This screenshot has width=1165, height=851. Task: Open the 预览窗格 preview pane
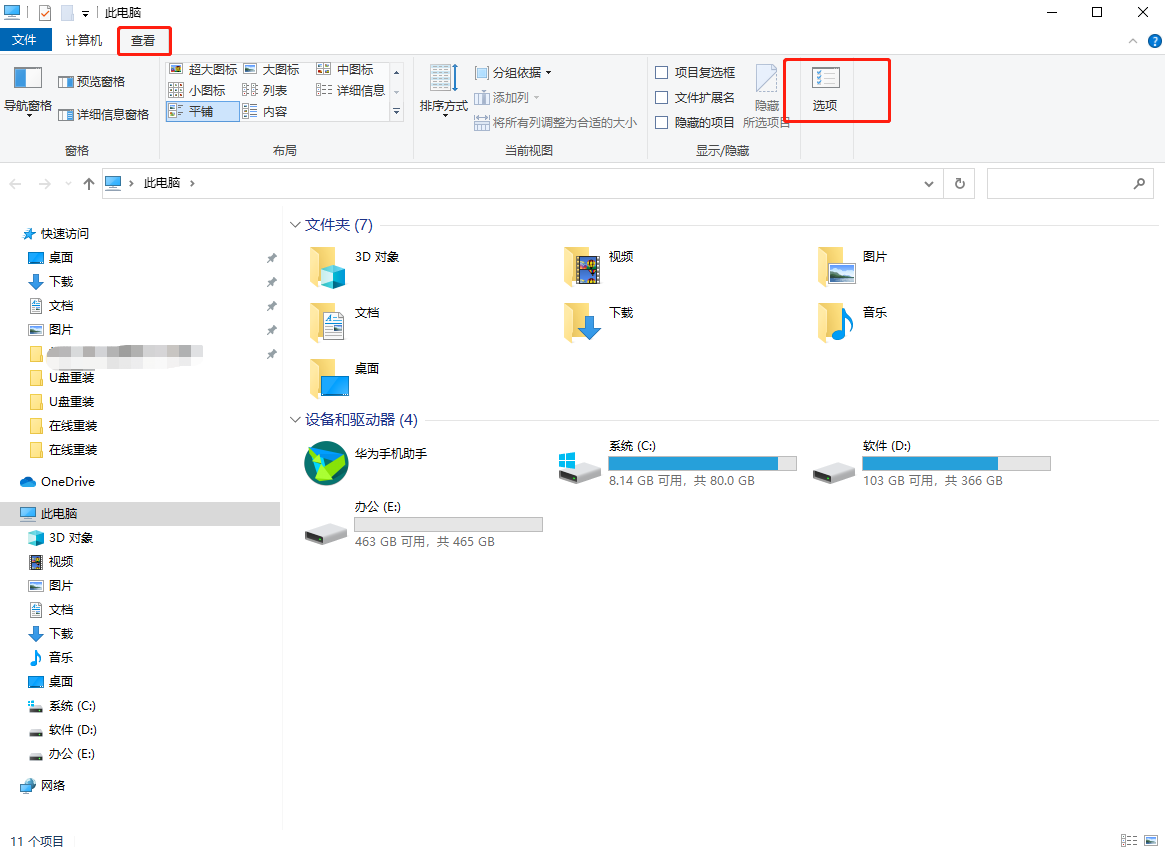tap(92, 80)
